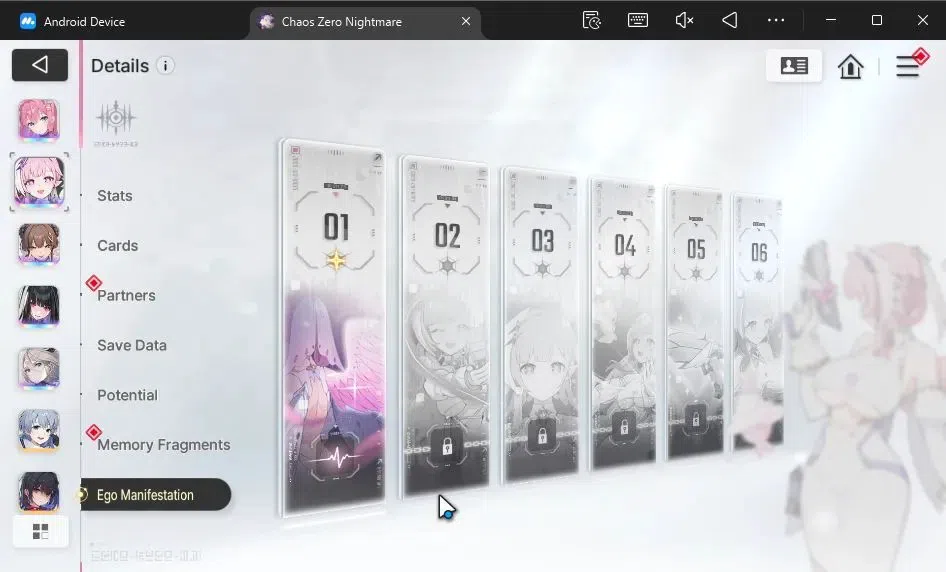
Task: Open the Potential section
Action: coord(127,395)
